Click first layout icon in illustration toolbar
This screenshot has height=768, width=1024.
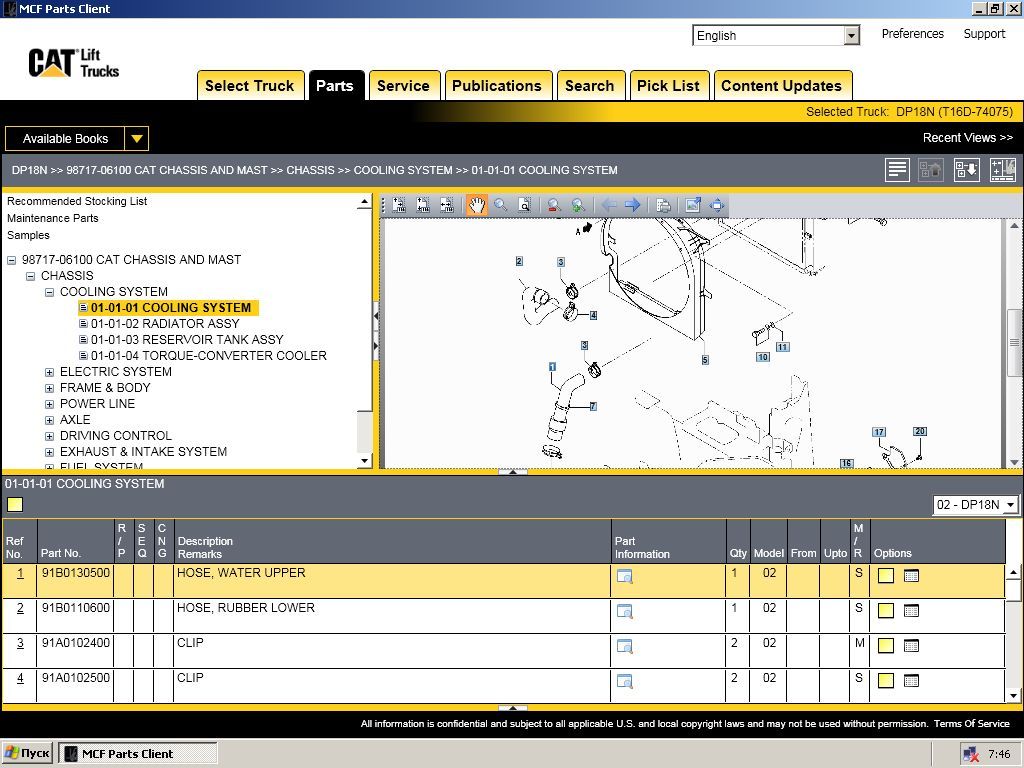[399, 205]
